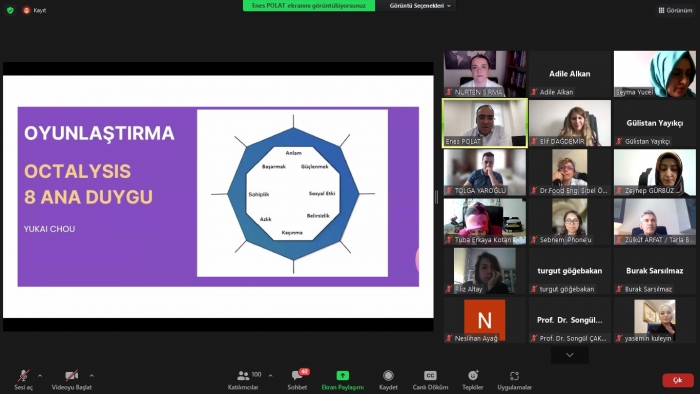
Task: Expand video options arrow beside Videoyu Başlat
Action: pyautogui.click(x=92, y=376)
